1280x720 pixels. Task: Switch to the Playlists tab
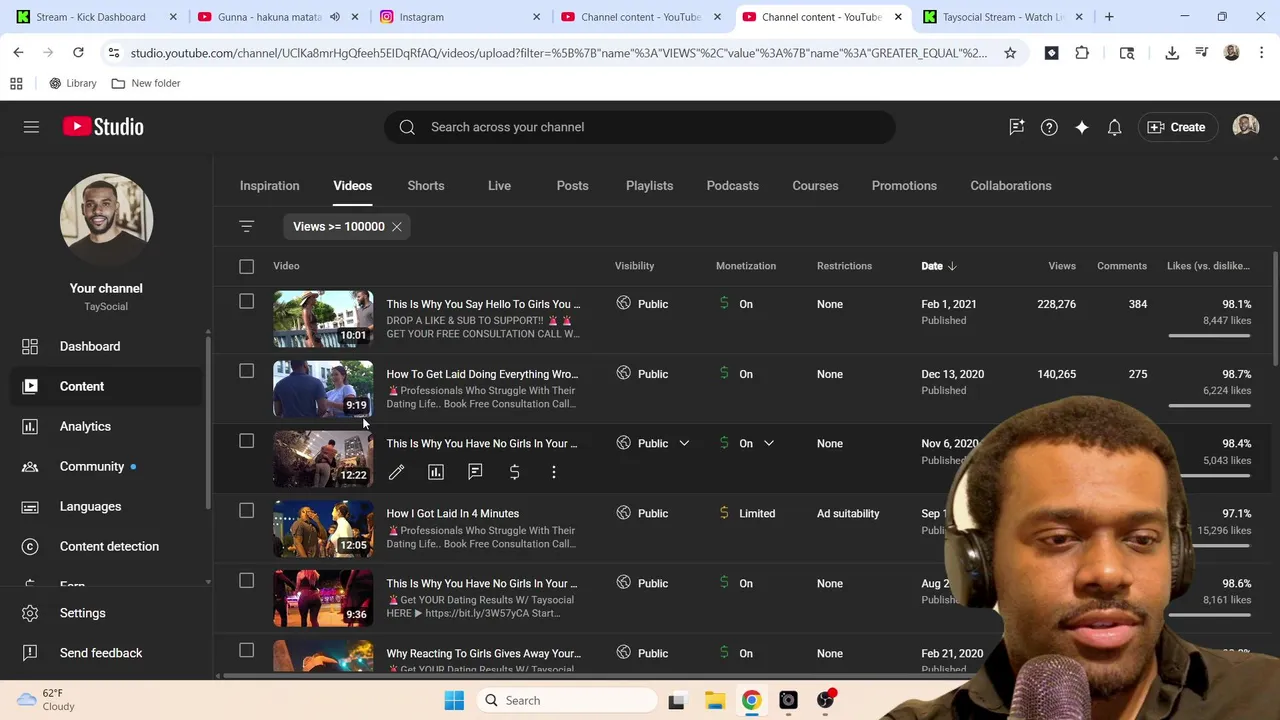click(649, 186)
